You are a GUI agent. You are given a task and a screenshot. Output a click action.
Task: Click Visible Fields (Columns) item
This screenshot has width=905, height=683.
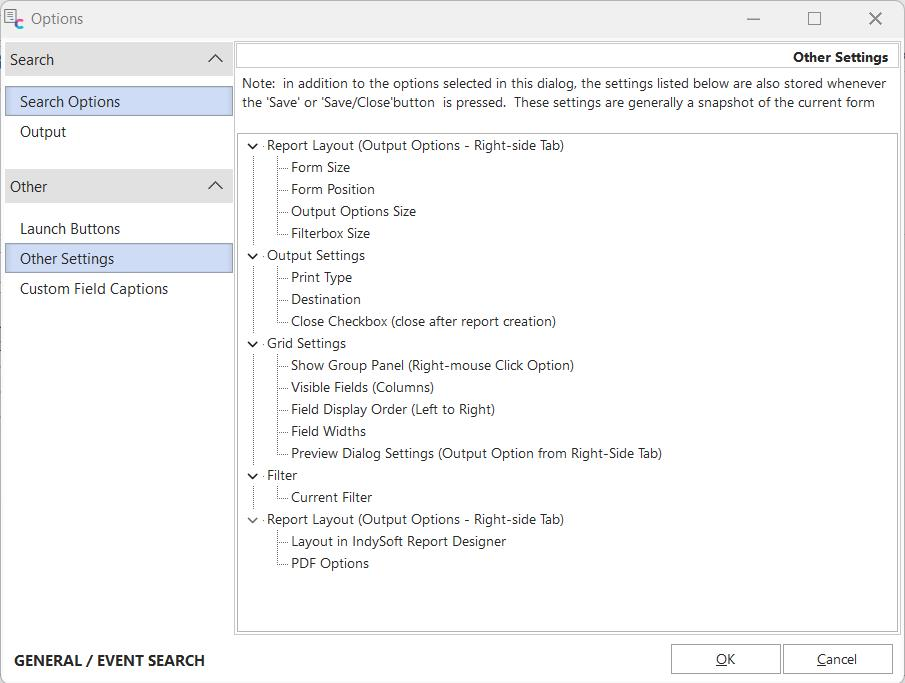[x=362, y=388]
